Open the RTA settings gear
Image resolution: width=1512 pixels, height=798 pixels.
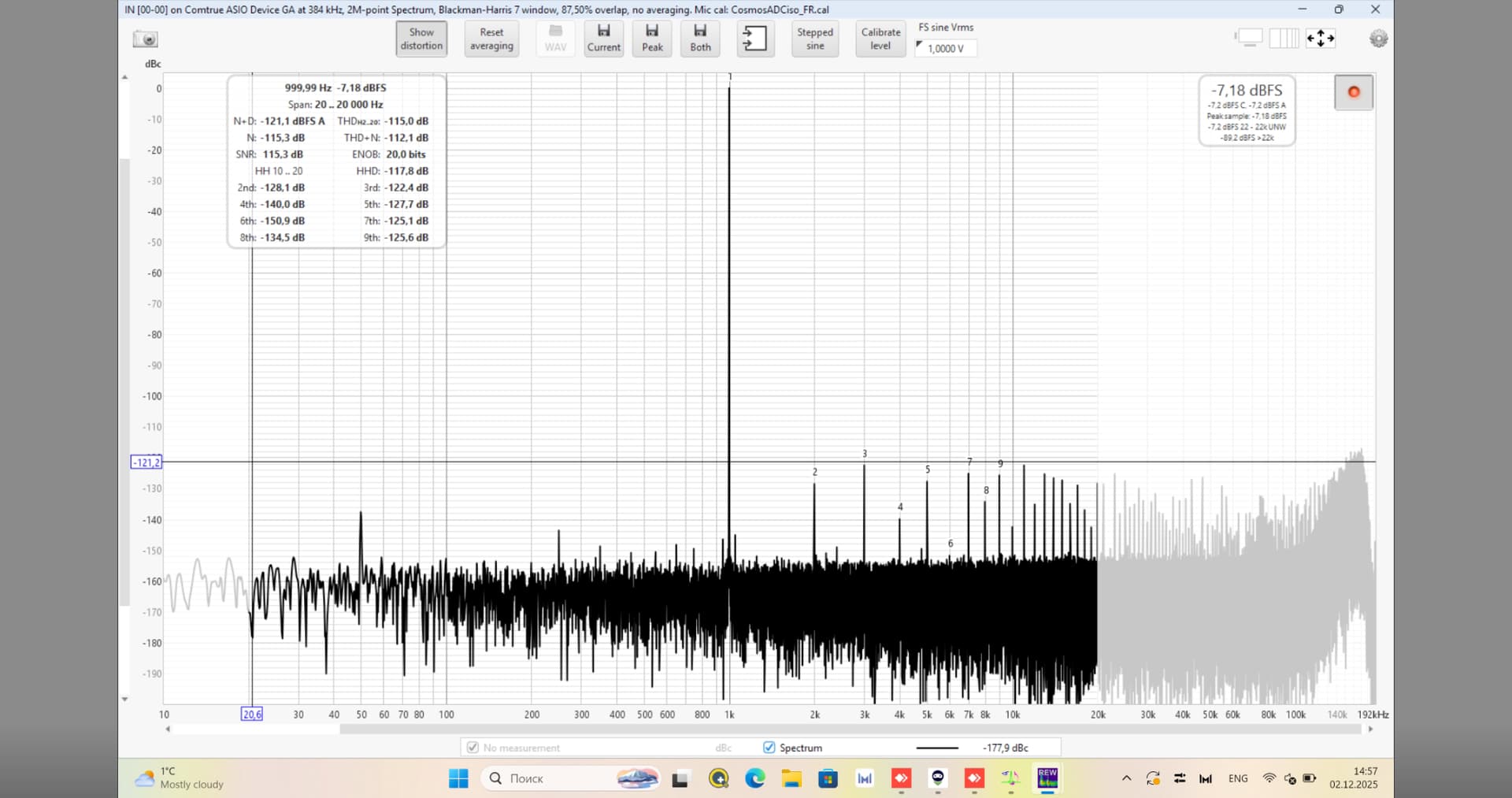[x=1378, y=39]
